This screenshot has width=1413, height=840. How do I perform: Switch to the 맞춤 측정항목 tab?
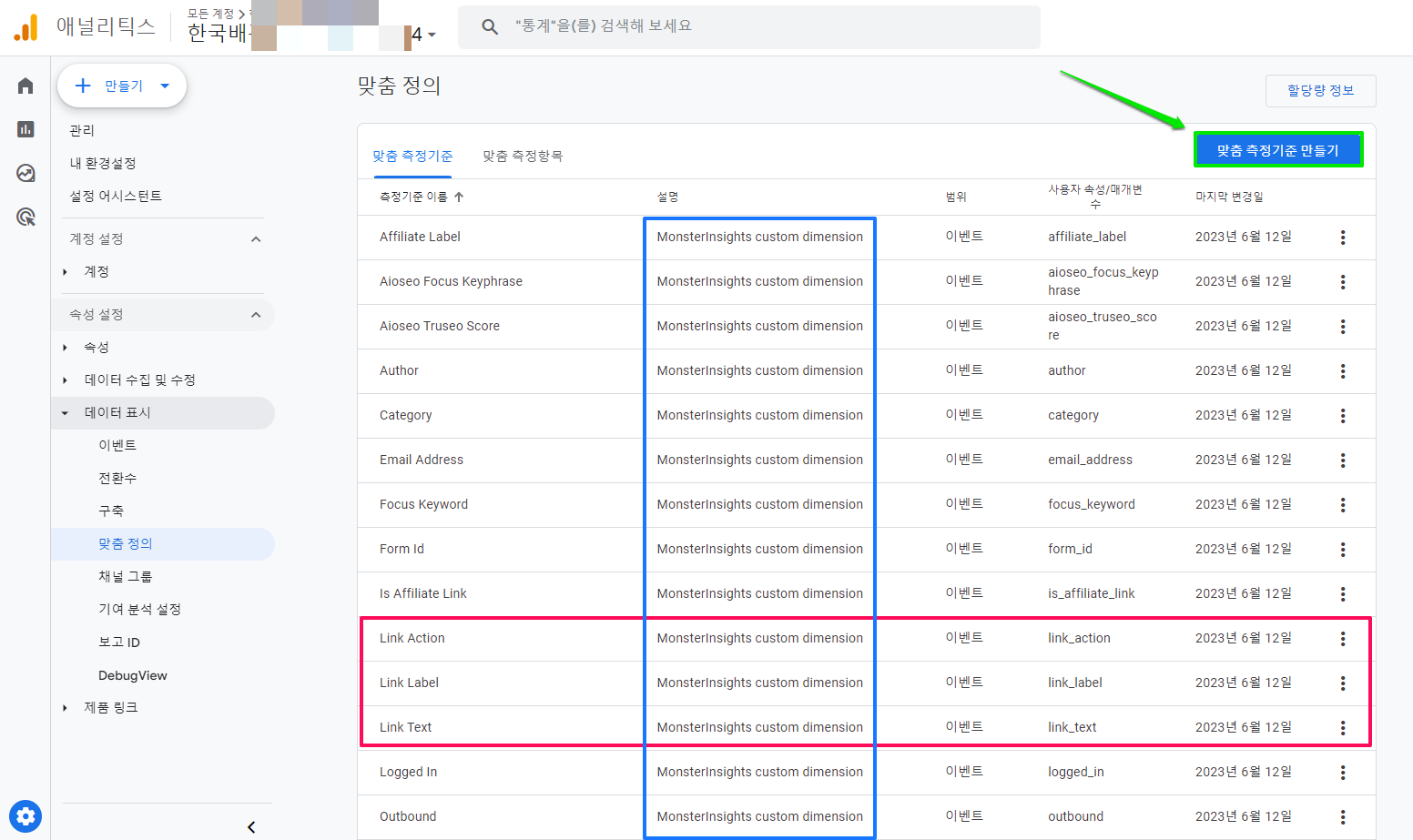point(523,157)
